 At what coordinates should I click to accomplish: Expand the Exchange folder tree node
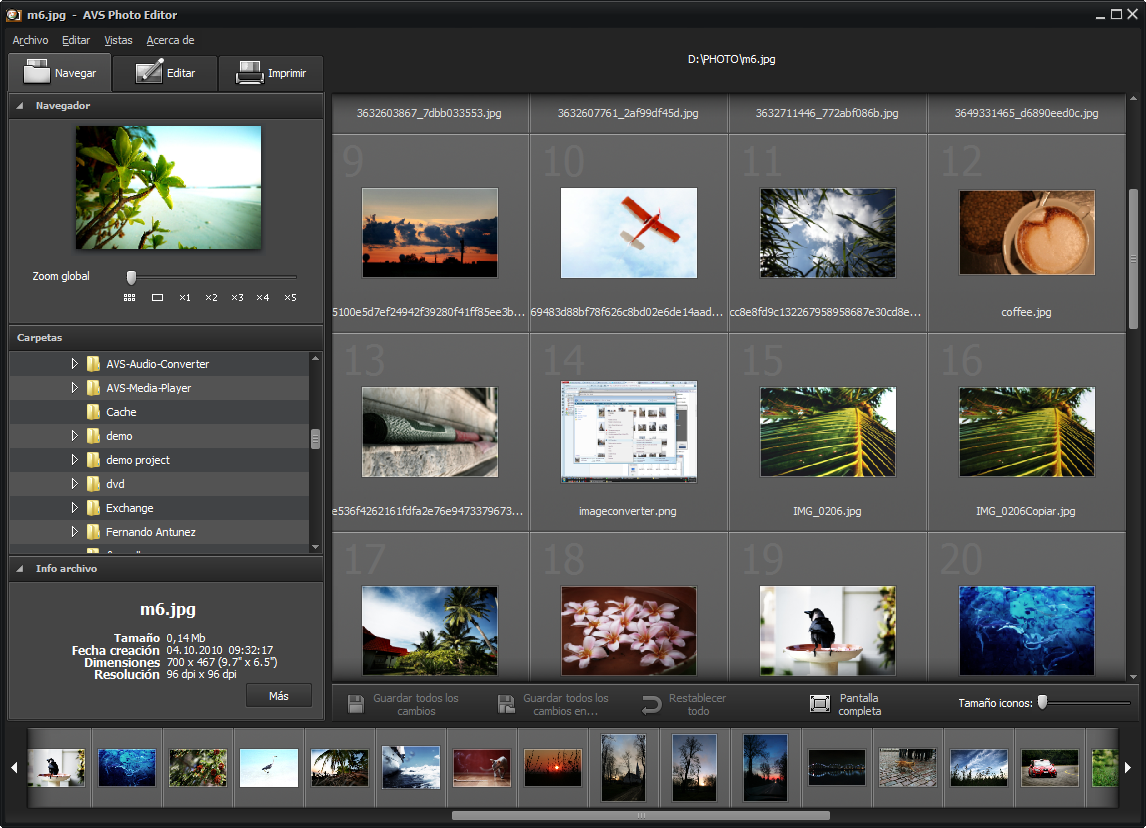(74, 508)
